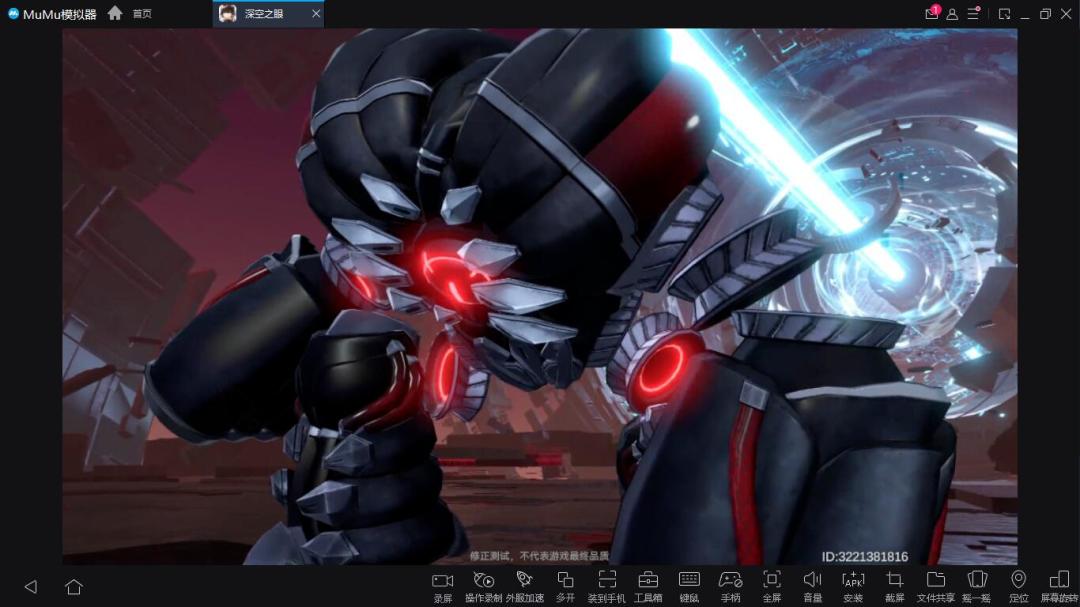Open the 多开 multi-instance tool
The image size is (1080, 607).
(565, 586)
